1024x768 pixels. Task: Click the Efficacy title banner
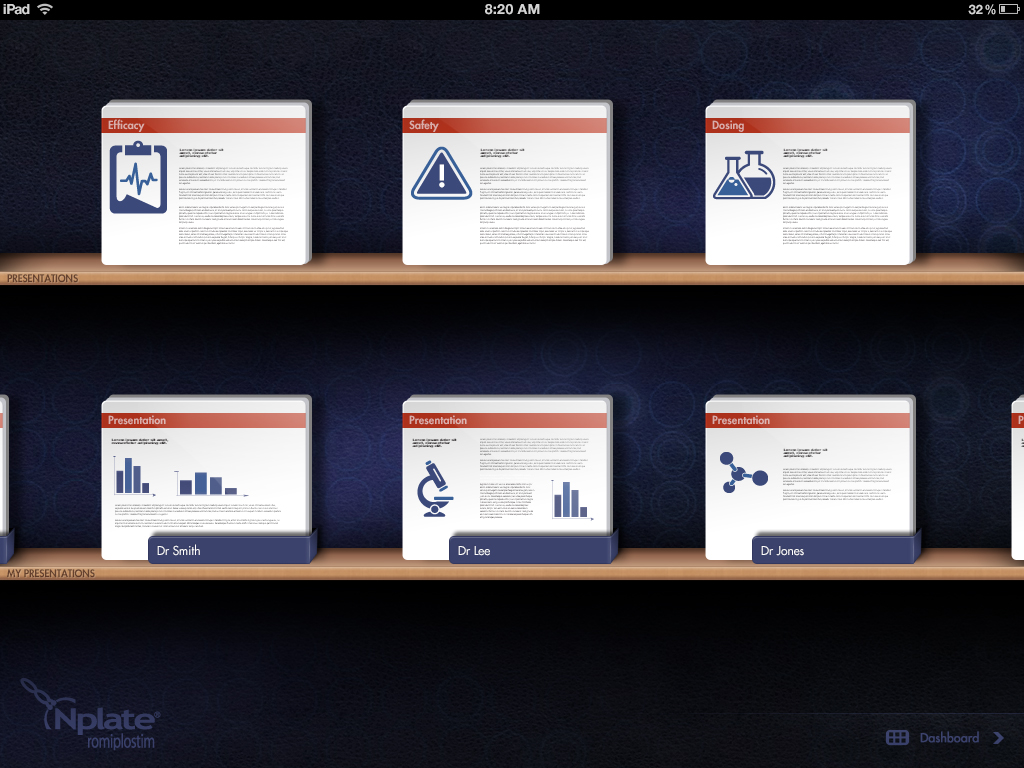[x=204, y=125]
